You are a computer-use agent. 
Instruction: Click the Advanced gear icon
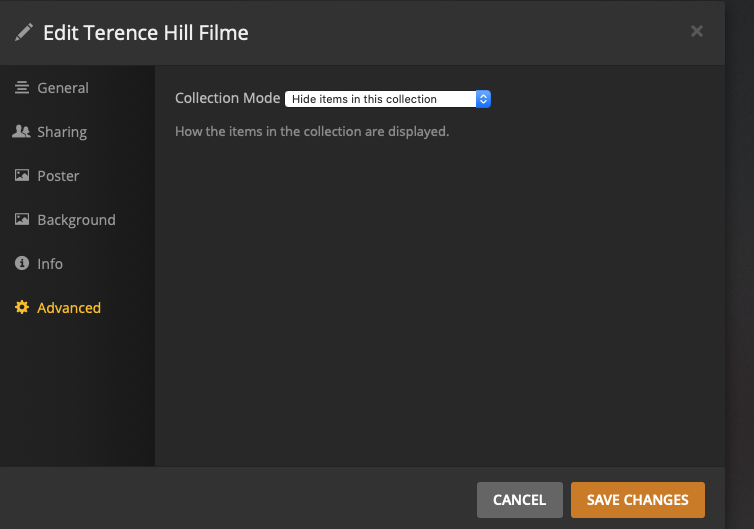pyautogui.click(x=22, y=308)
